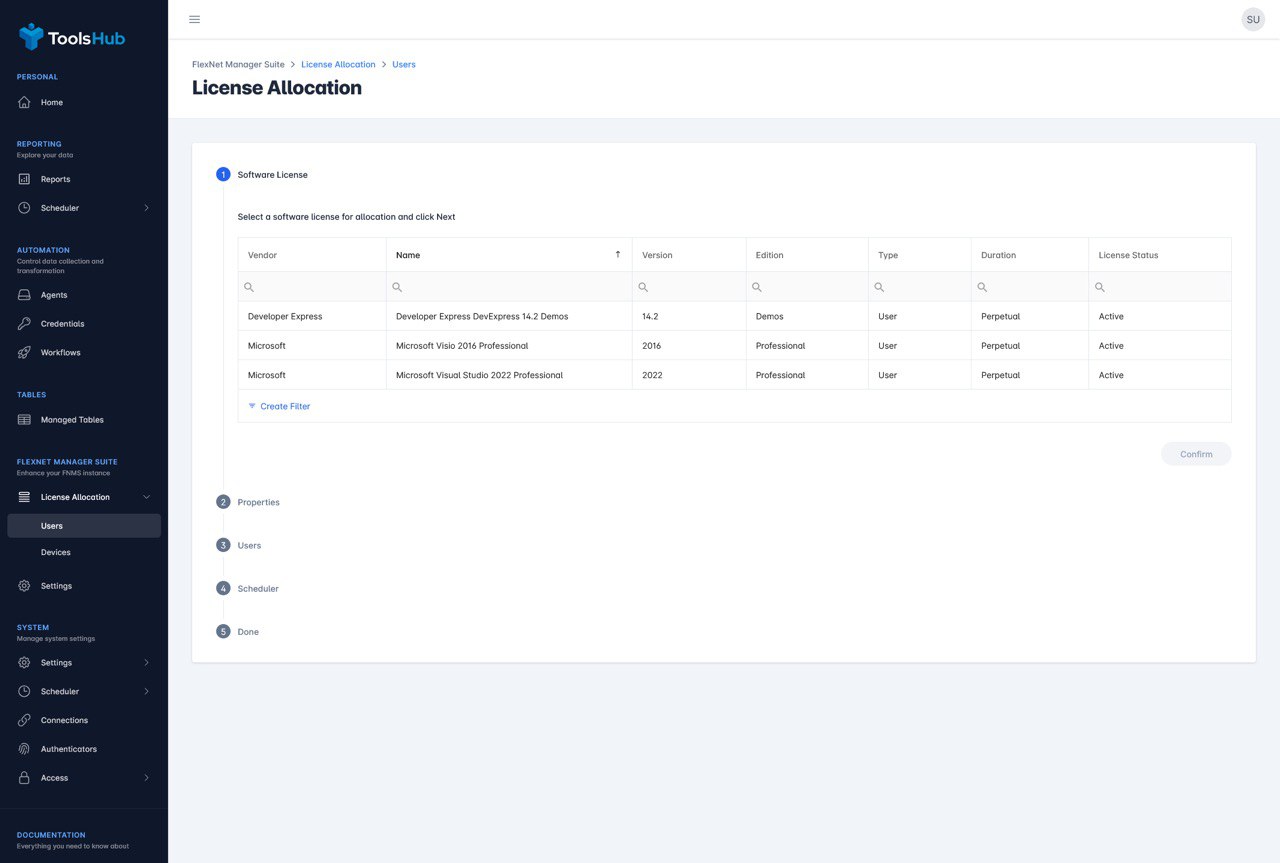The image size is (1280, 863).
Task: Expand the Reporting Scheduler chevron
Action: [146, 208]
